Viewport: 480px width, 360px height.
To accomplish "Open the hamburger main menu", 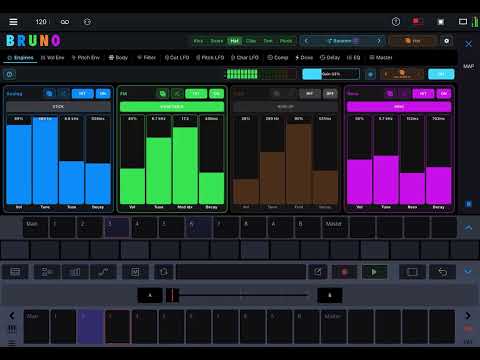I will [13, 22].
